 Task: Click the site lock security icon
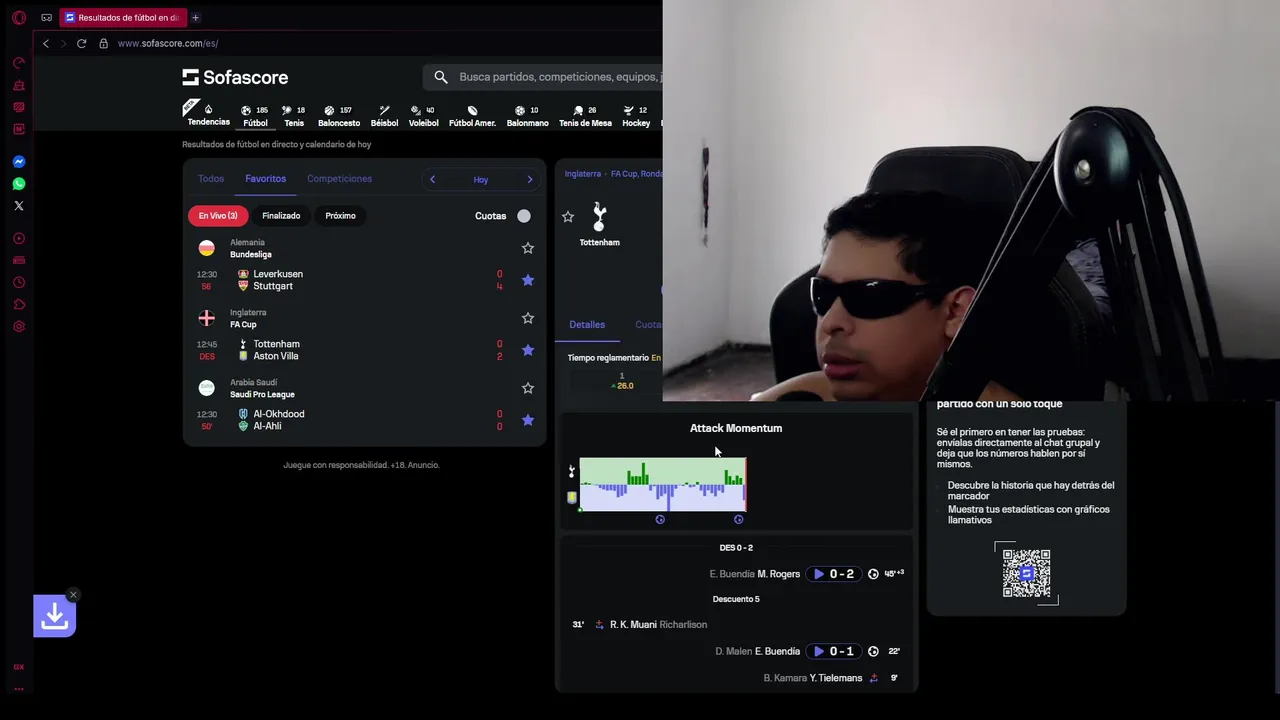[103, 43]
